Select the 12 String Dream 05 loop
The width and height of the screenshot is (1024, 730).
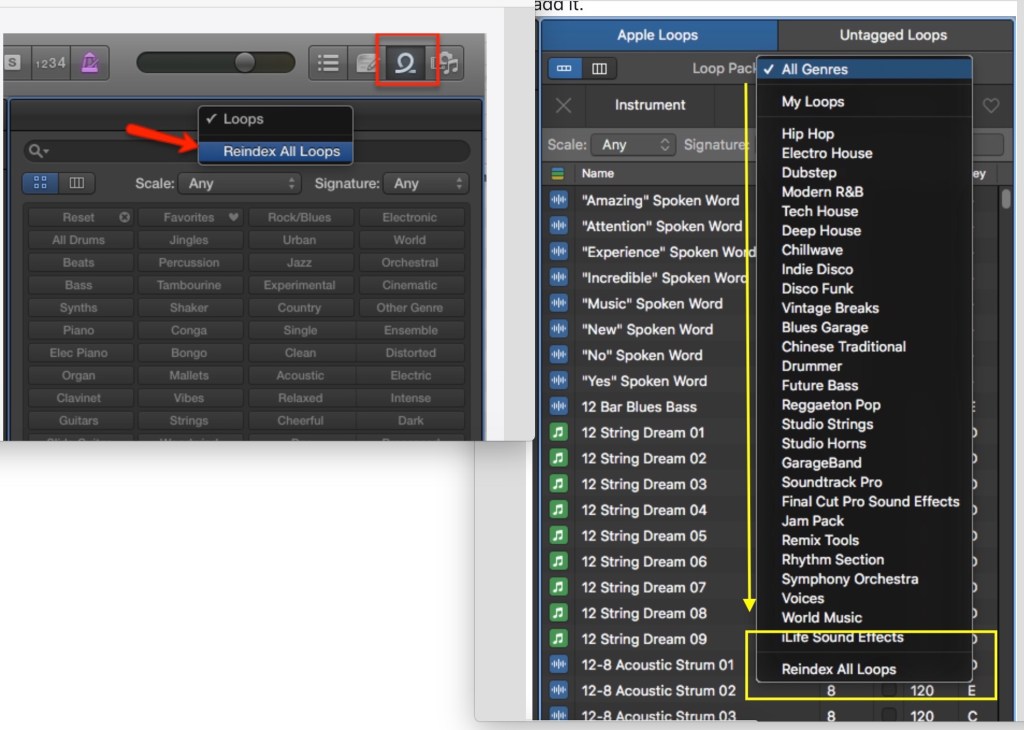pos(645,535)
